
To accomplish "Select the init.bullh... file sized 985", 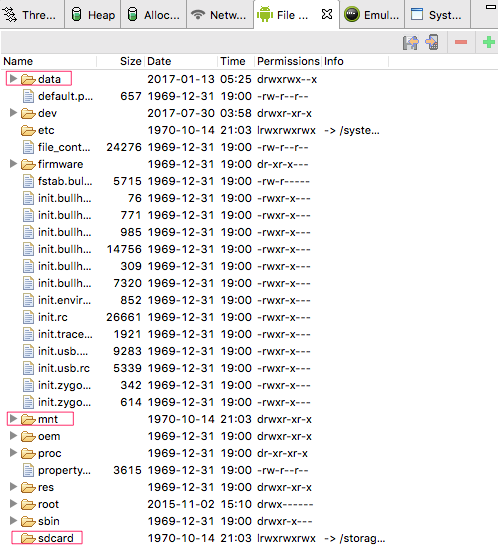I will tap(65, 232).
